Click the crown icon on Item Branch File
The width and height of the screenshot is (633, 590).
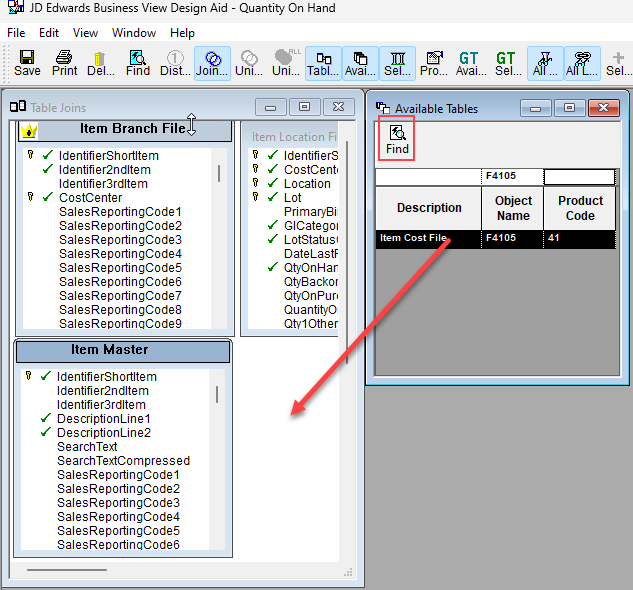(29, 130)
